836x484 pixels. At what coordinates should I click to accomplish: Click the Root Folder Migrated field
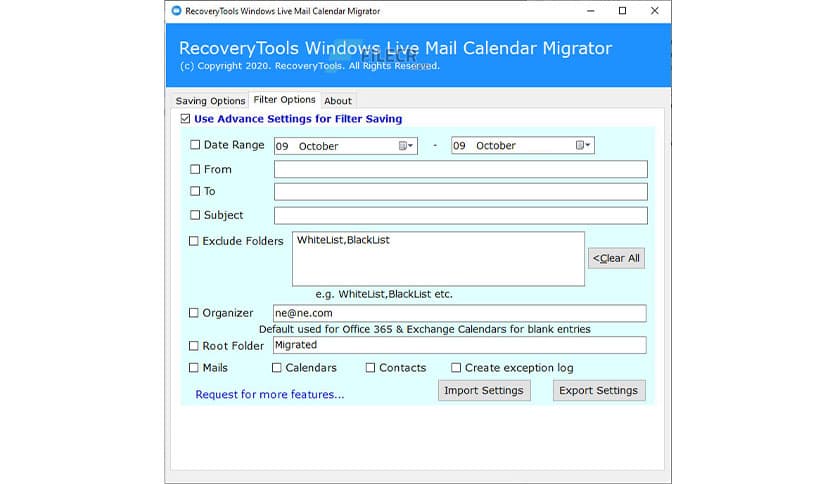pyautogui.click(x=460, y=345)
